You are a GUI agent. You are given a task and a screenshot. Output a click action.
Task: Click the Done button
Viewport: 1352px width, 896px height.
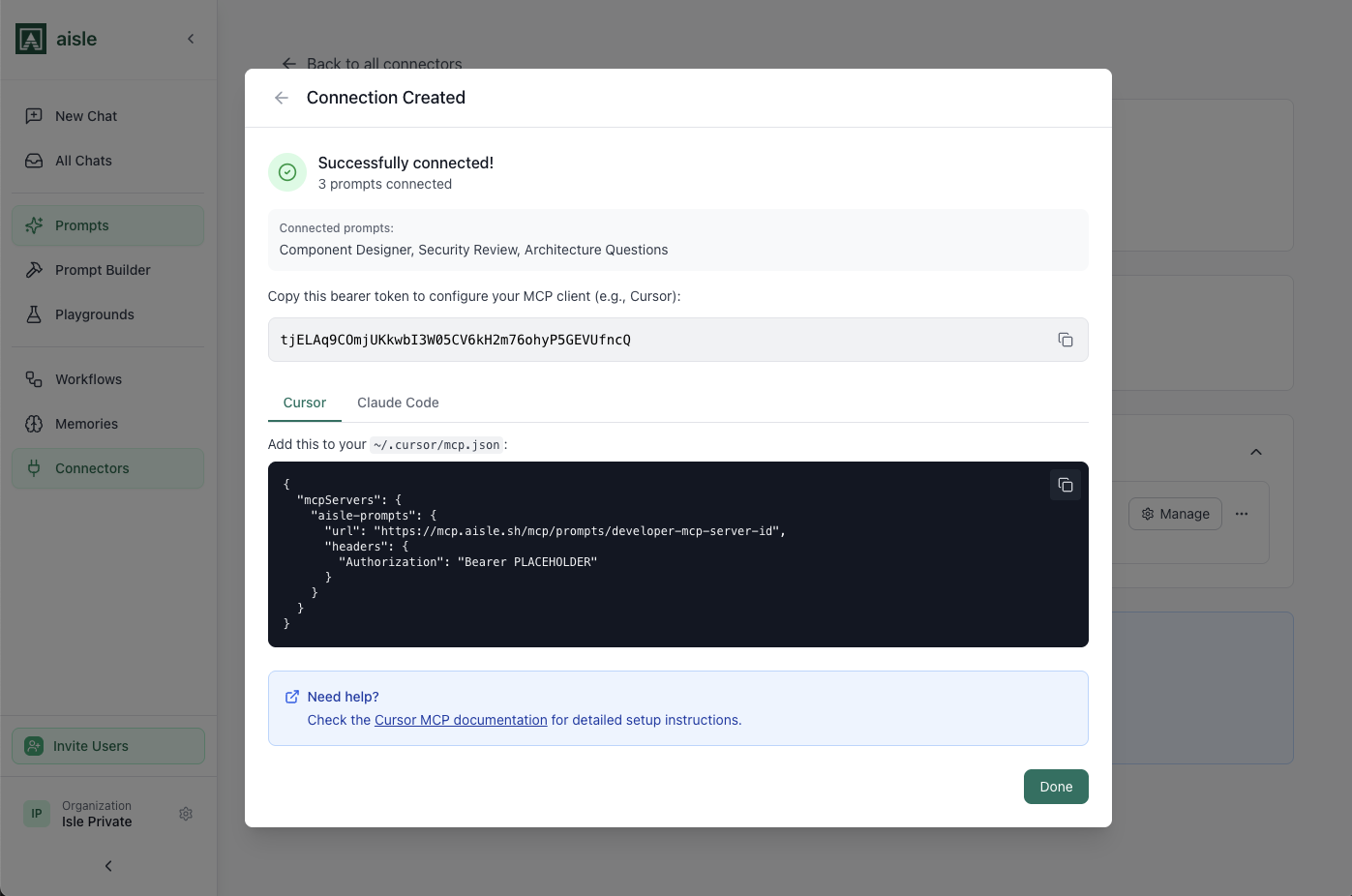pos(1056,787)
